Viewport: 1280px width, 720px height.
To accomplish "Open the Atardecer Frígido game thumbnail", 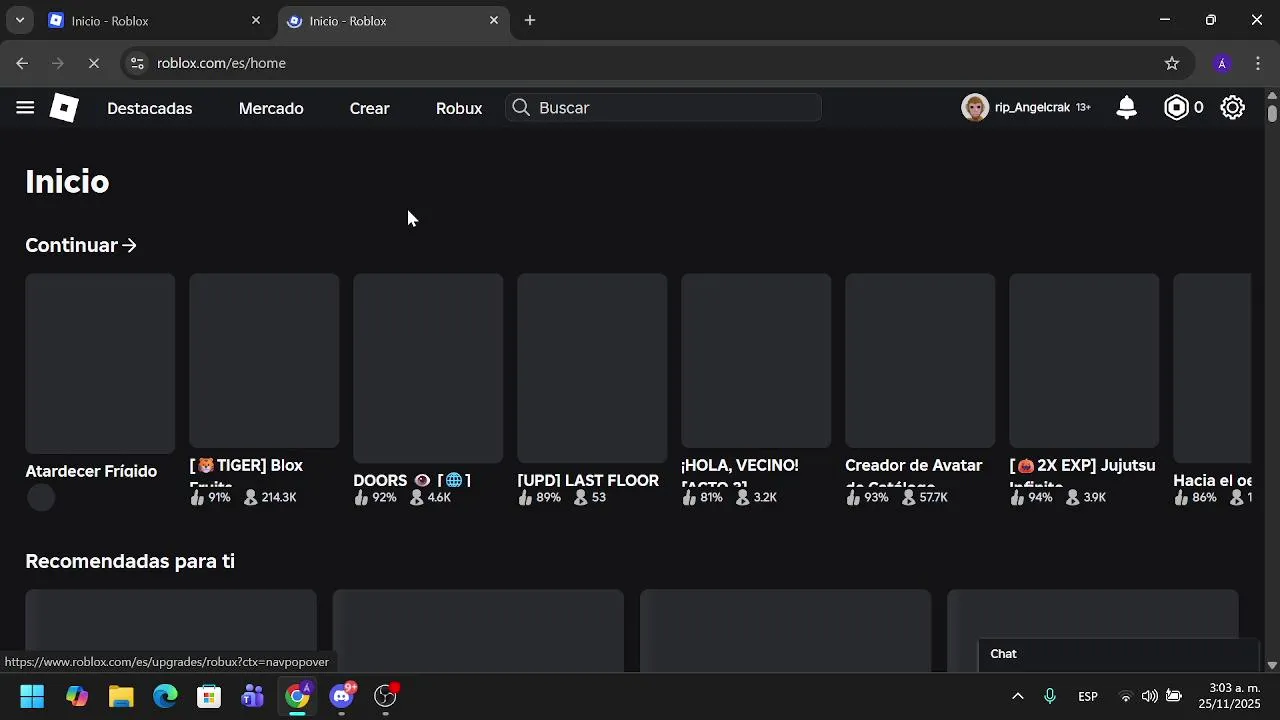I will click(100, 364).
